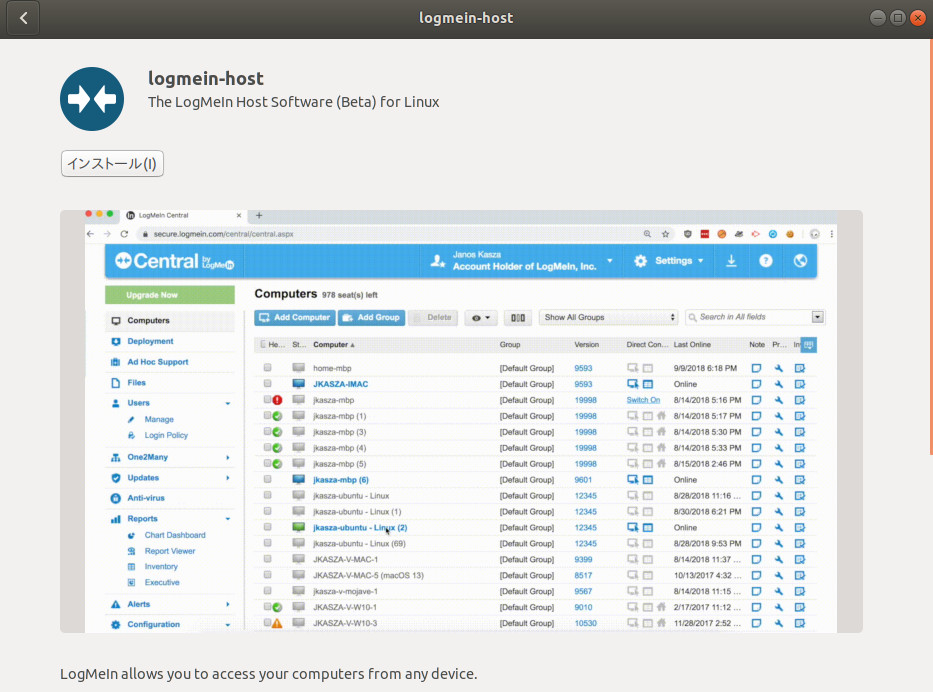Select the Inventory report icon
933x692 pixels.
[131, 565]
